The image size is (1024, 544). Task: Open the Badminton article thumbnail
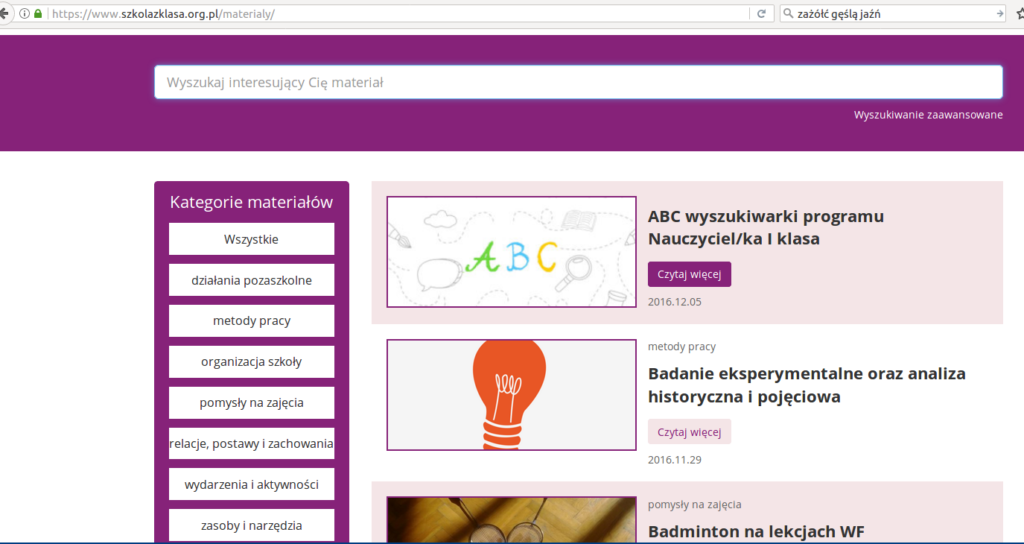coord(511,520)
